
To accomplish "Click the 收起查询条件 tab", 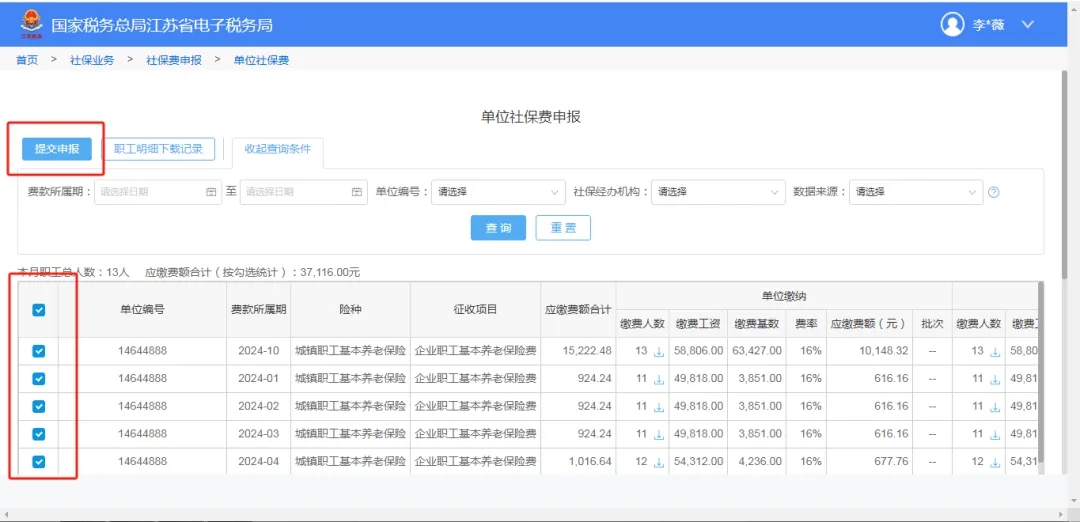I will pyautogui.click(x=277, y=149).
